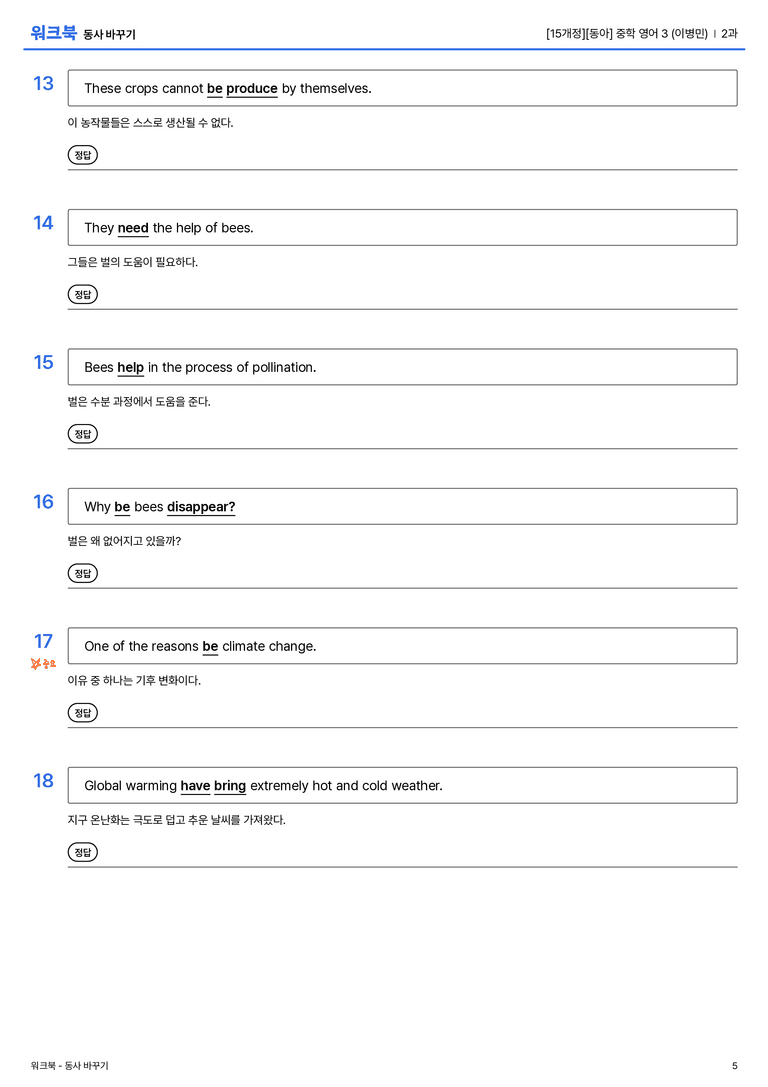Click the 정답 badge under question 13
This screenshot has height=1087, width=768.
tap(82, 155)
